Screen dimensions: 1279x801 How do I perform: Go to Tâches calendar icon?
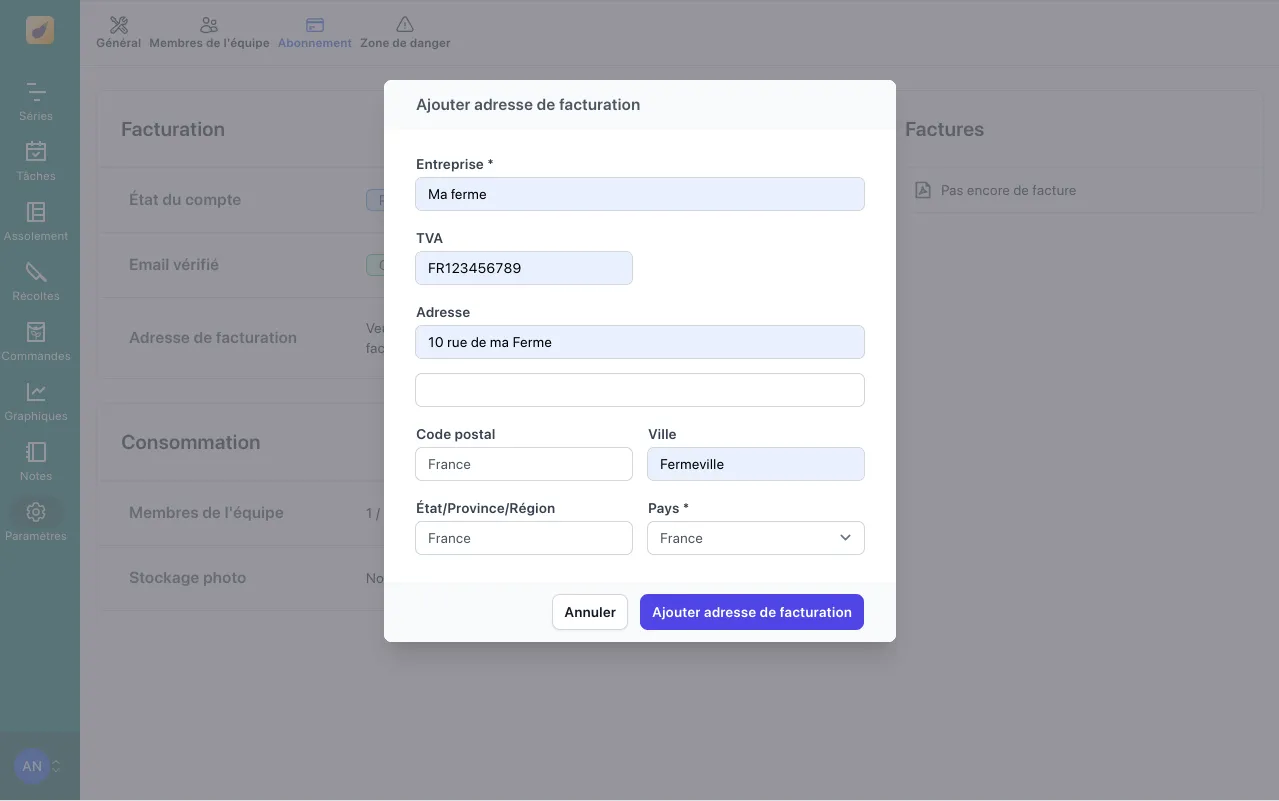[x=36, y=152]
